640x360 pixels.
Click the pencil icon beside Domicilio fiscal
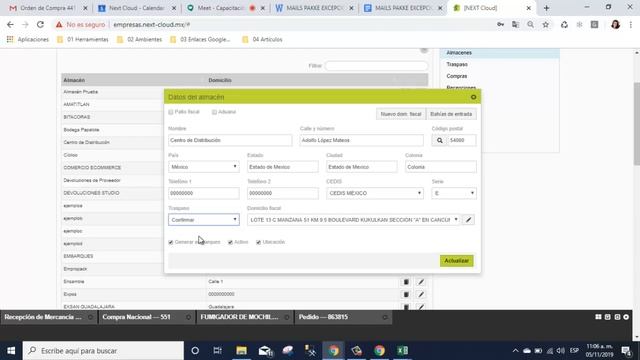coord(468,220)
